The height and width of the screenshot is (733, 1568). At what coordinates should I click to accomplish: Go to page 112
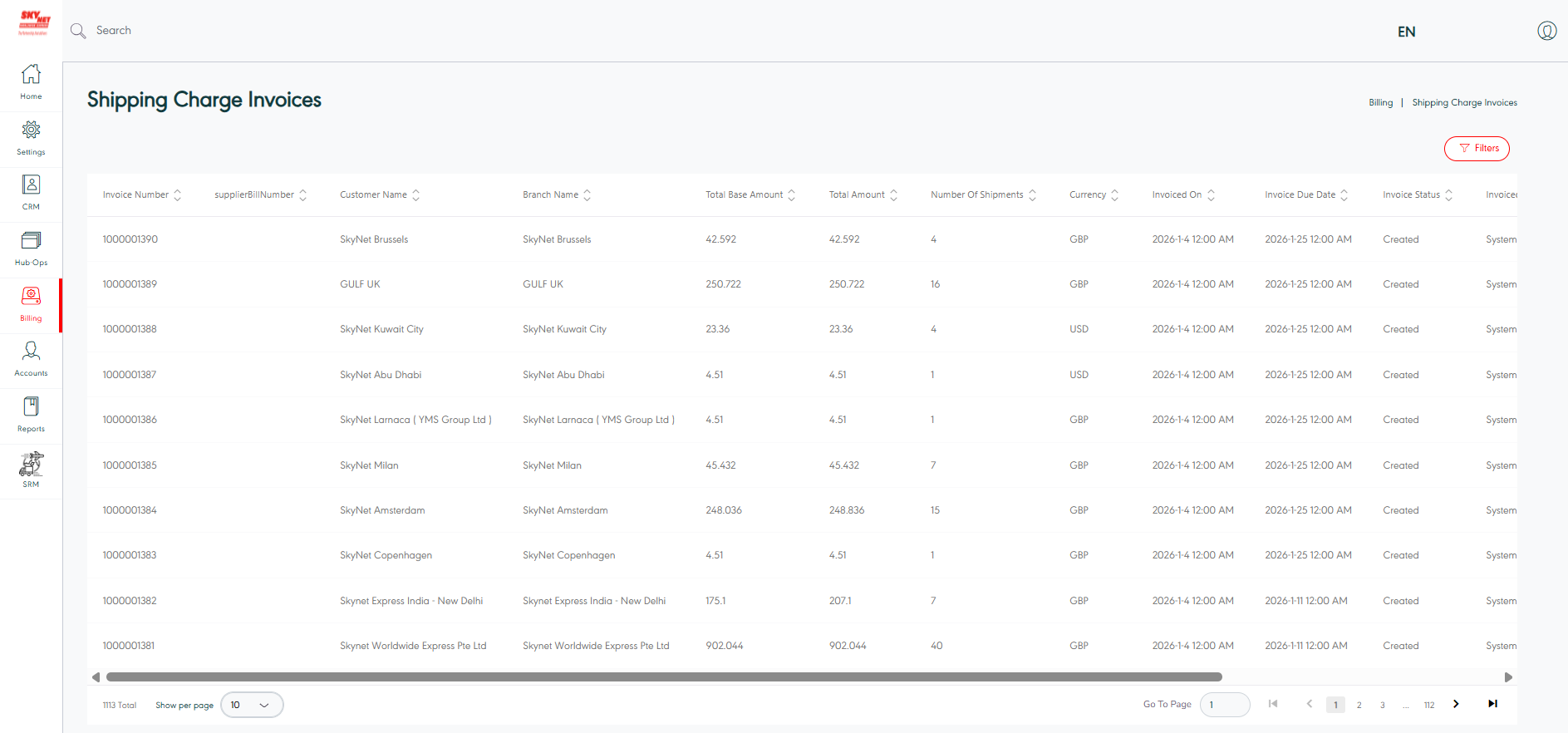(x=1428, y=705)
